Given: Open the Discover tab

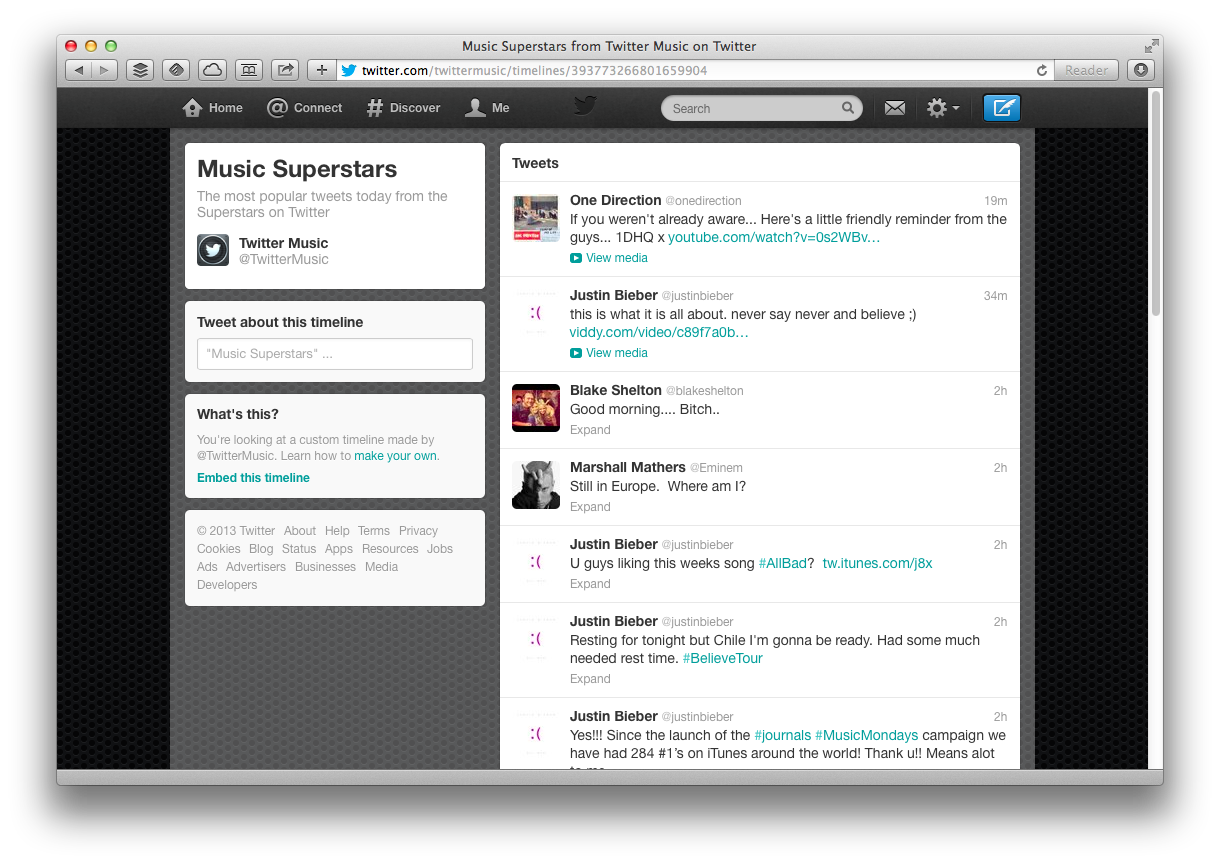Looking at the screenshot, I should coord(403,108).
